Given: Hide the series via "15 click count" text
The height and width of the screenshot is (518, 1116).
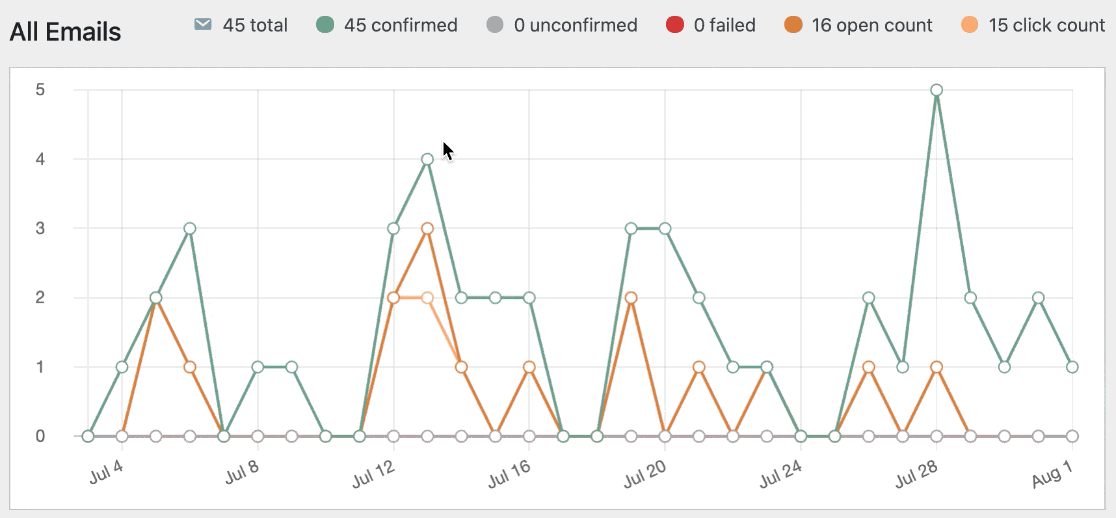Looking at the screenshot, I should [1047, 25].
